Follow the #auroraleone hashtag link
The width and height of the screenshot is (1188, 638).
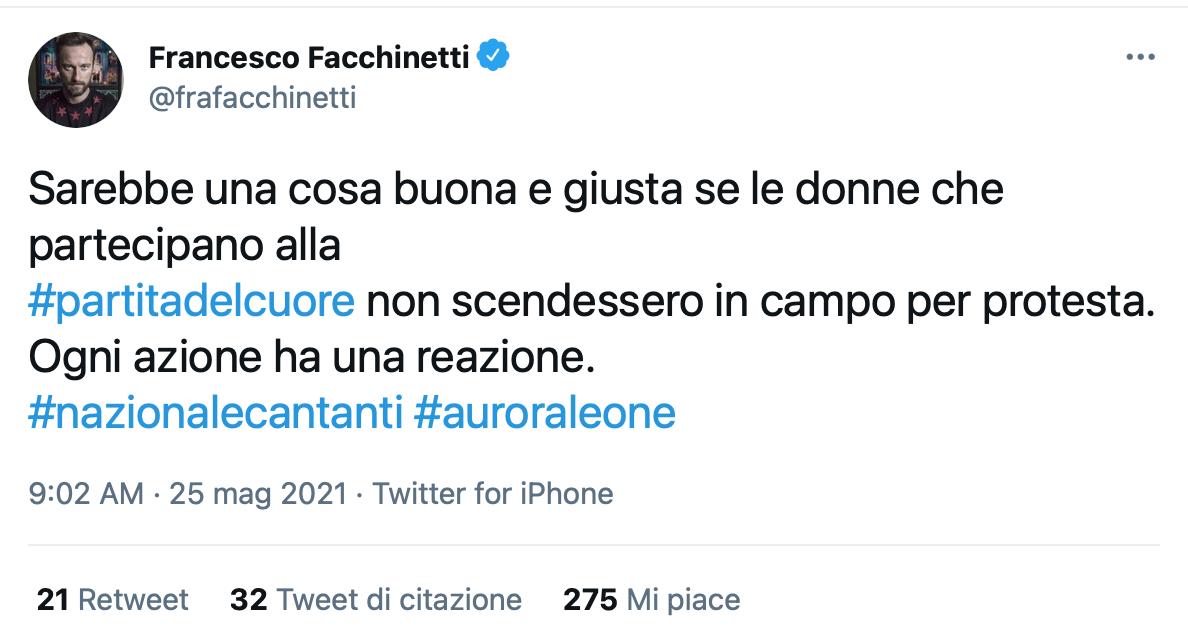click(x=545, y=413)
